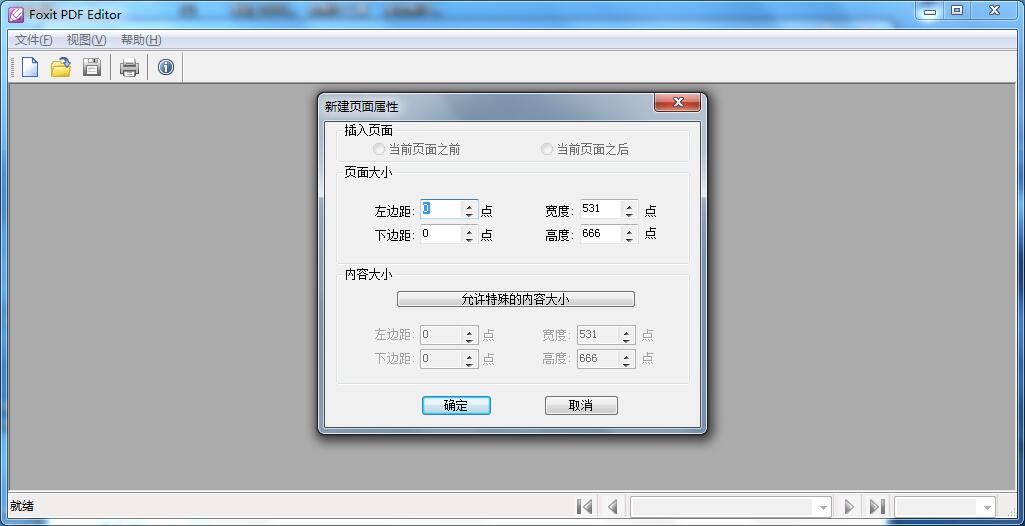The image size is (1025, 526).
Task: Go to first page navigation icon
Action: [x=585, y=507]
